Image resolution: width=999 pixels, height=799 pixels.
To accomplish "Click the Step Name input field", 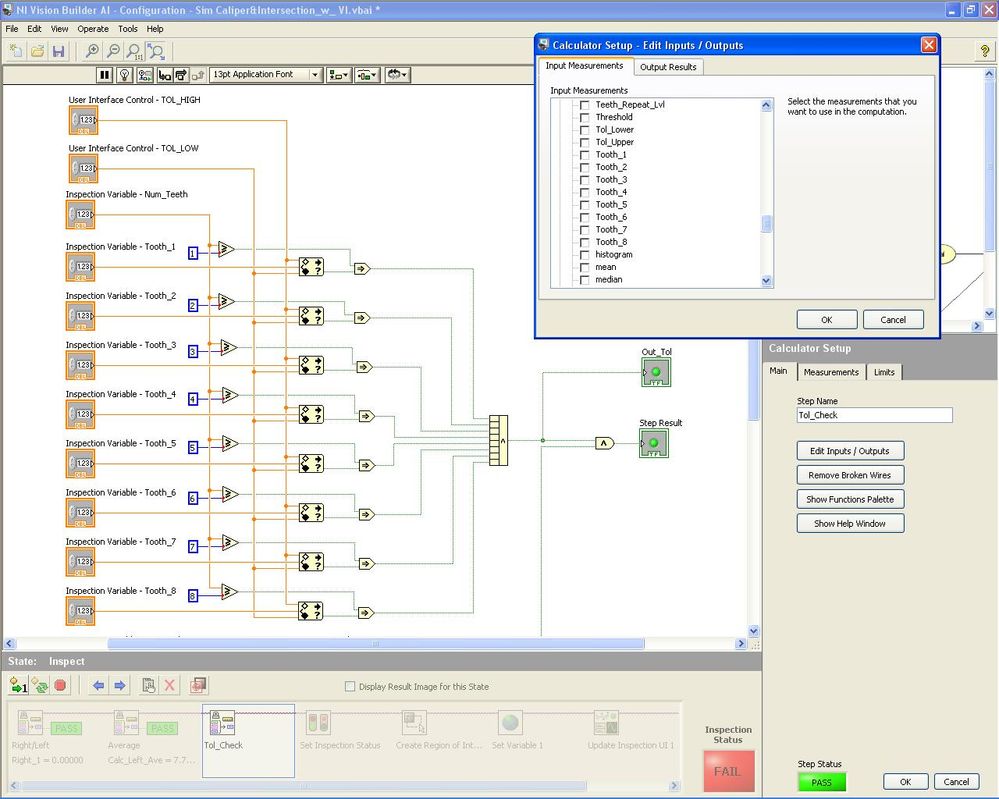I will point(874,415).
